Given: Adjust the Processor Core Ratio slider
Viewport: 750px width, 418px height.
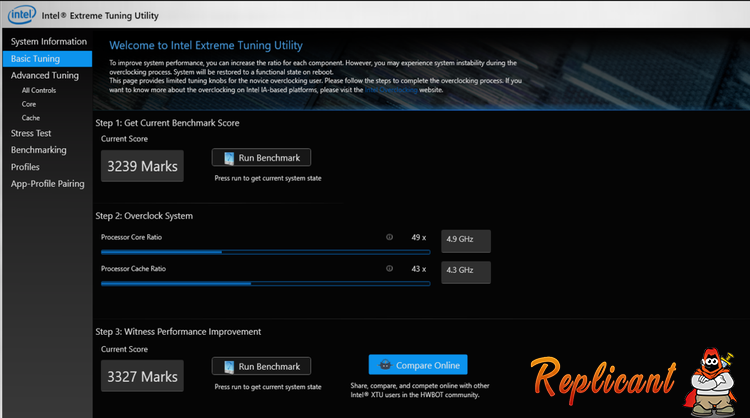Looking at the screenshot, I should coord(265,252).
